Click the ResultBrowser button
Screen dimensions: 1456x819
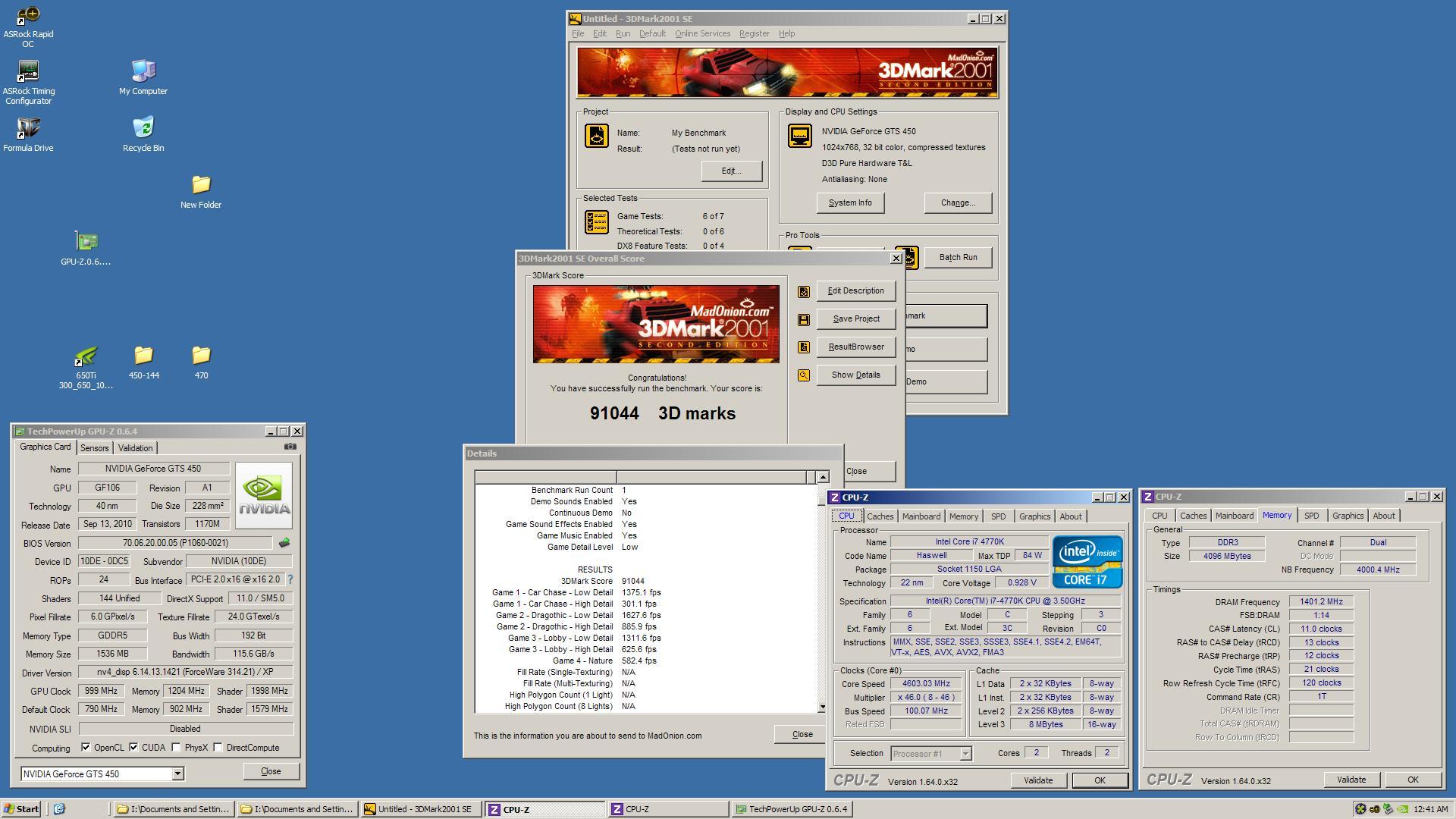point(856,347)
